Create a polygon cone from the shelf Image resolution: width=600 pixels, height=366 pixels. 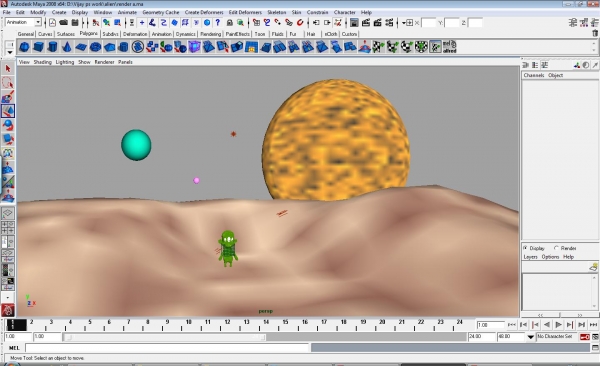pos(67,47)
